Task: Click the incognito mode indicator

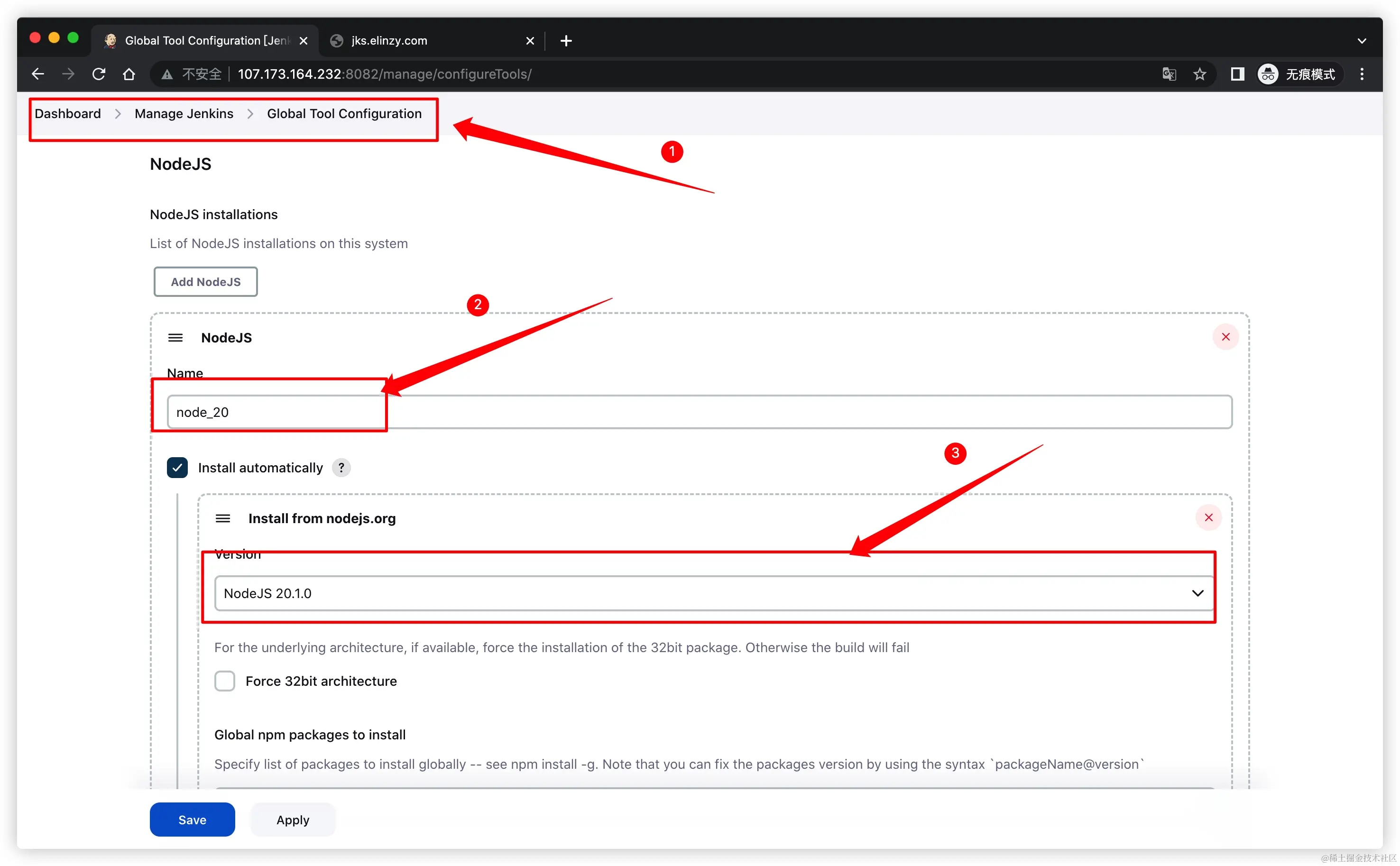Action: coord(1299,74)
